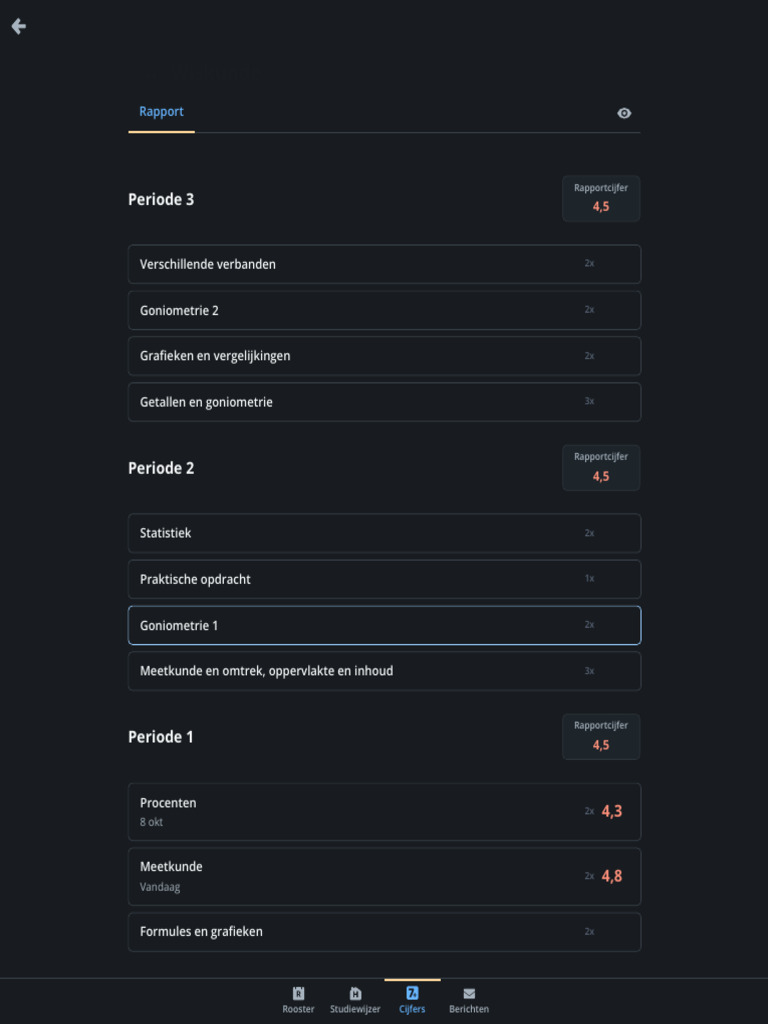Open Verschillende verbanden grade row
This screenshot has width=768, height=1024.
coord(384,264)
